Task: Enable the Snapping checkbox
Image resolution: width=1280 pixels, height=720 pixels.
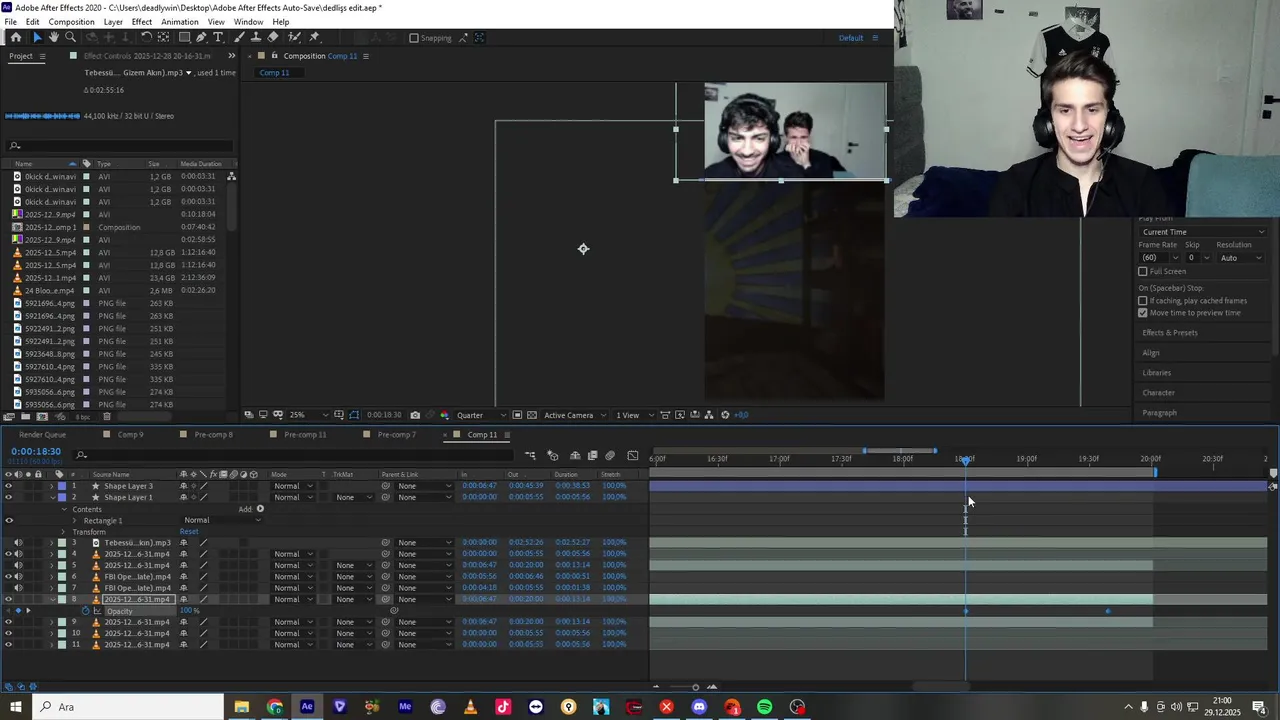Action: (414, 38)
